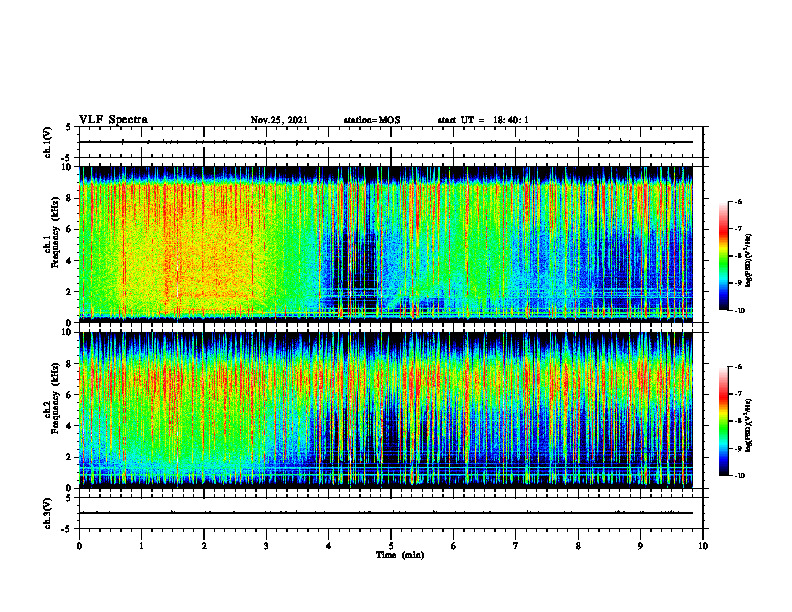Image resolution: width=792 pixels, height=612 pixels.
Task: Click the ch.2 PSD color scale bar
Action: 724,421
